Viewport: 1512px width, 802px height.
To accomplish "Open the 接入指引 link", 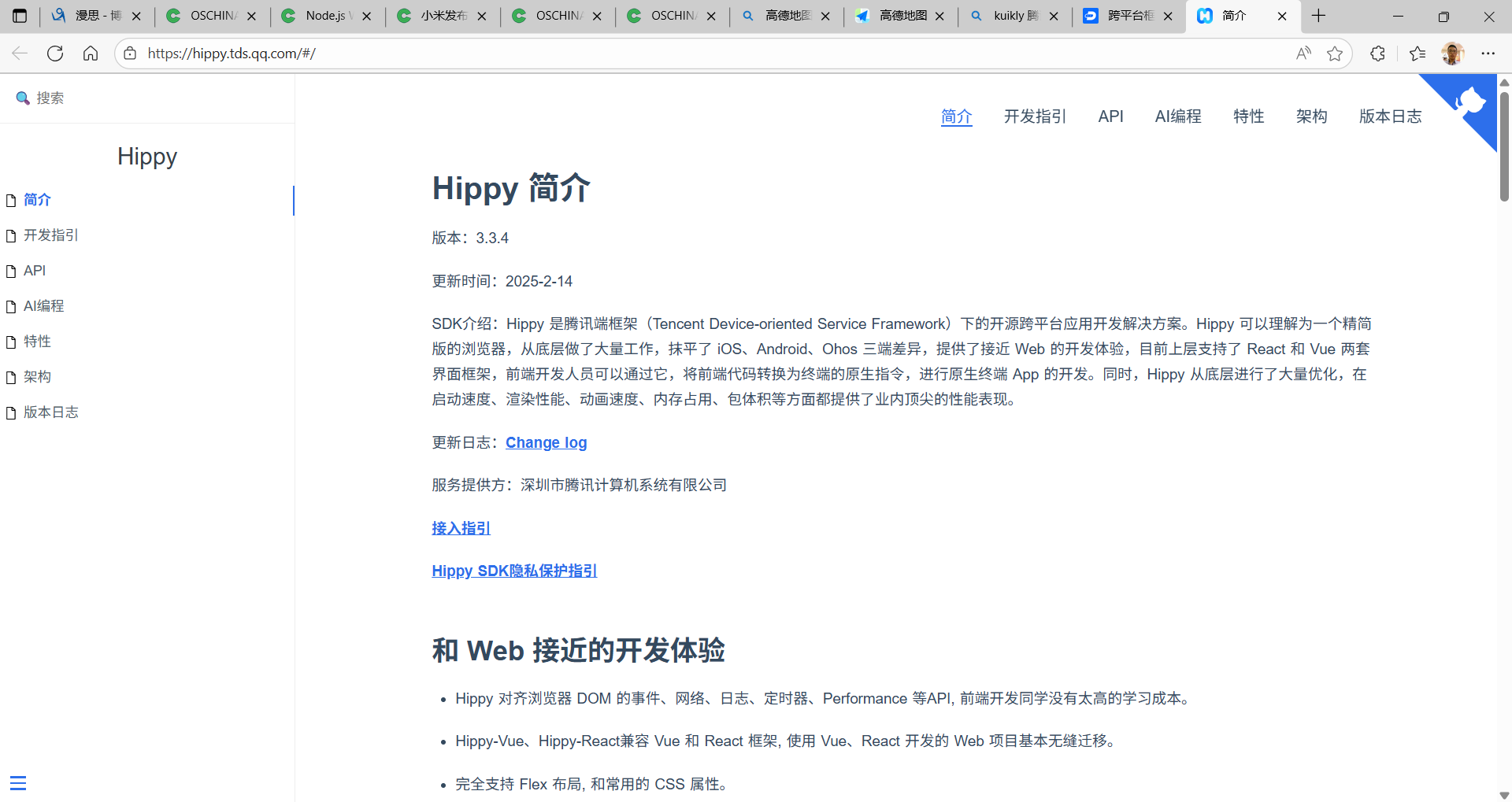I will (x=461, y=528).
